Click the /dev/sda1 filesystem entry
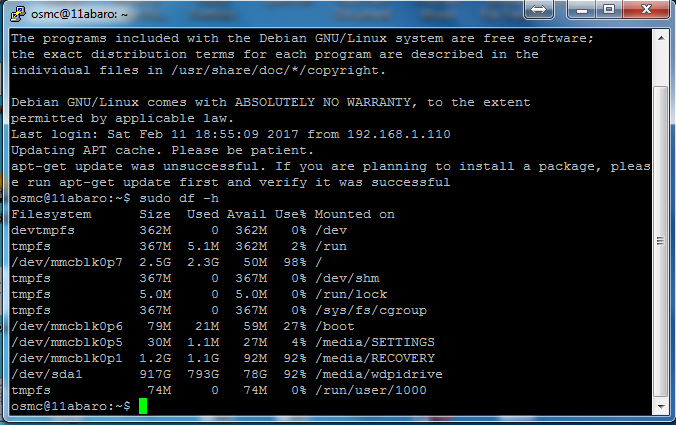This screenshot has width=676, height=425. pyautogui.click(x=47, y=374)
